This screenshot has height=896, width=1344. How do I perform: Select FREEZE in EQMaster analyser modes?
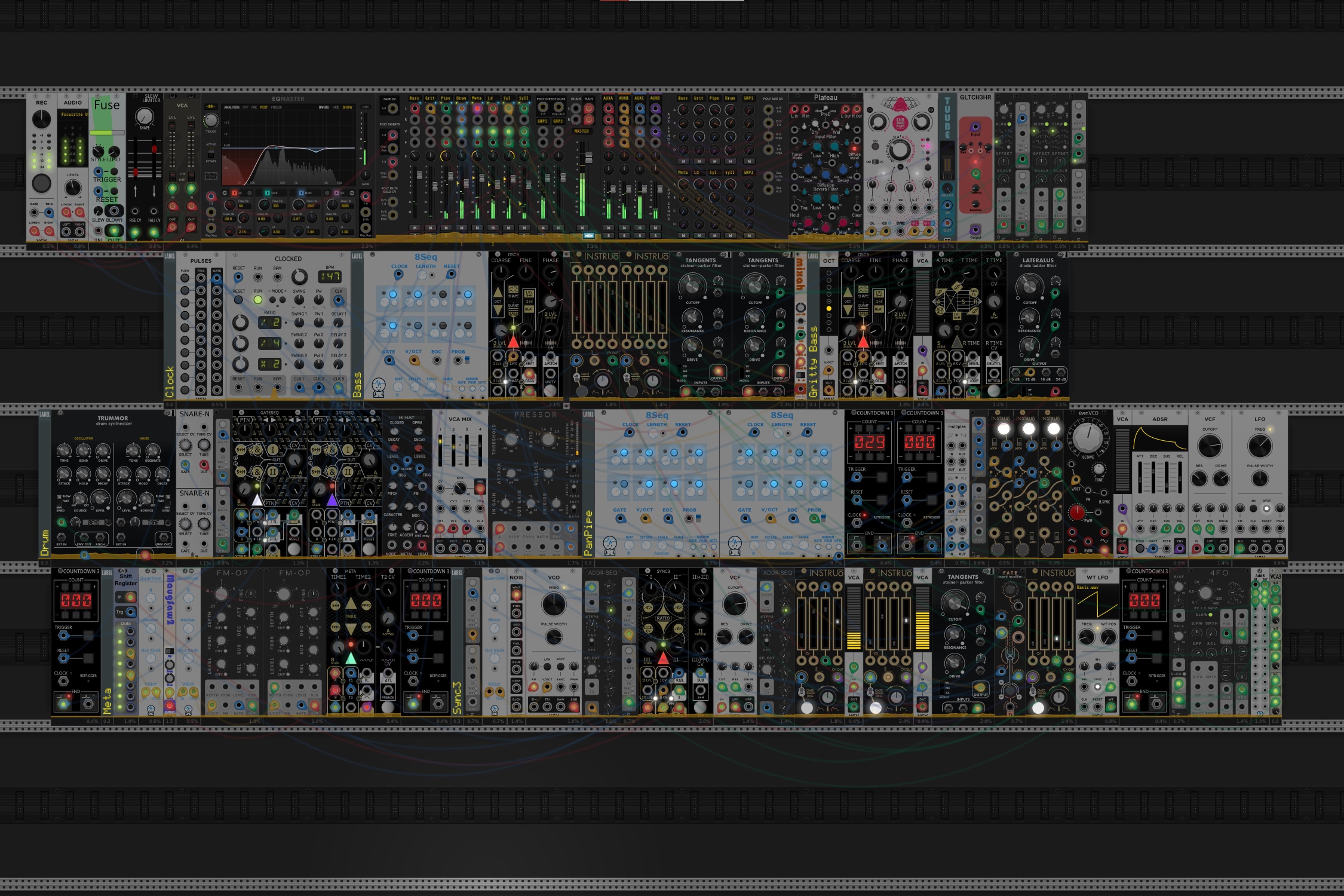click(x=277, y=108)
